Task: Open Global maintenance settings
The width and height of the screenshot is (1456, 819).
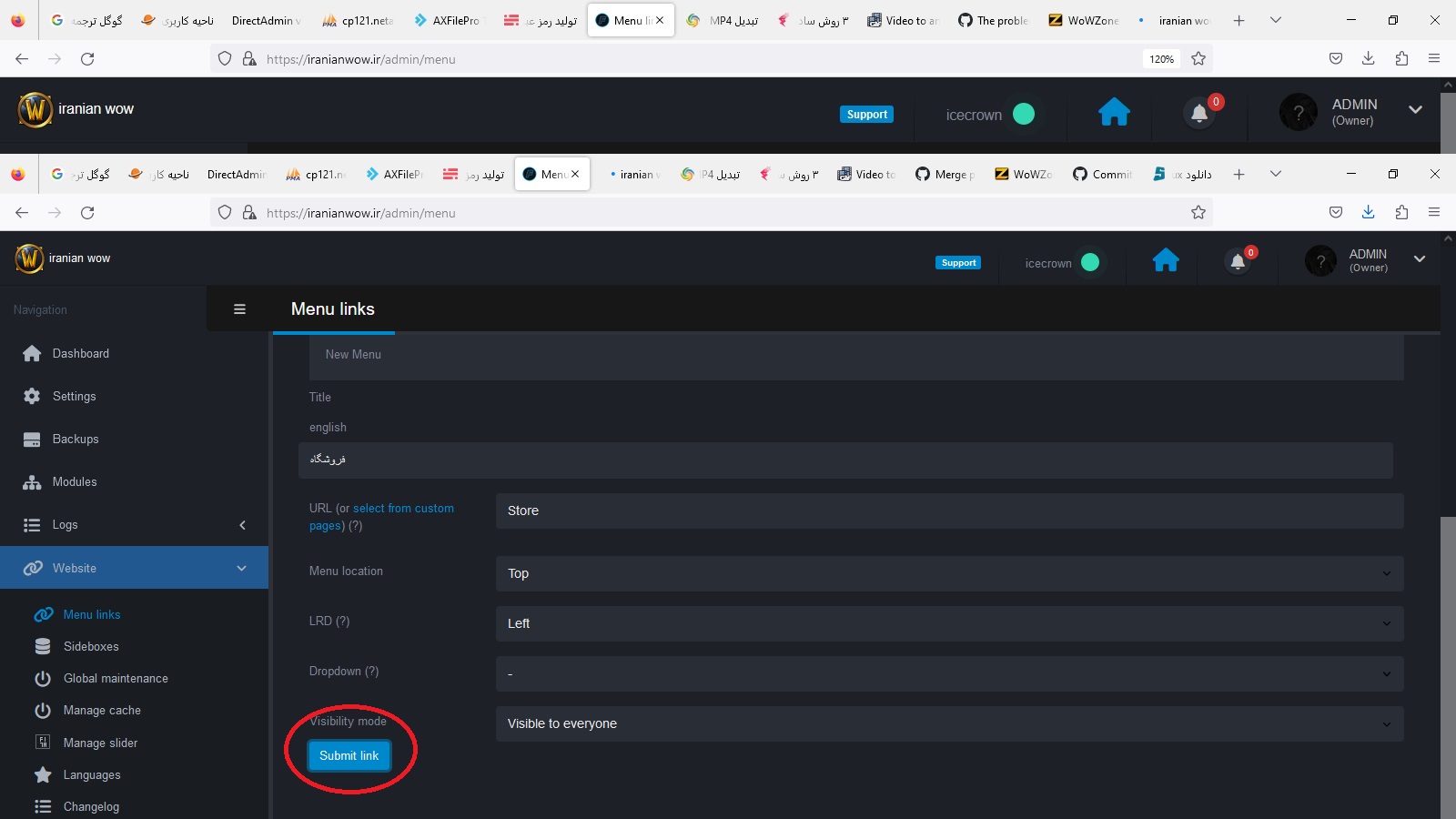Action: click(x=115, y=678)
